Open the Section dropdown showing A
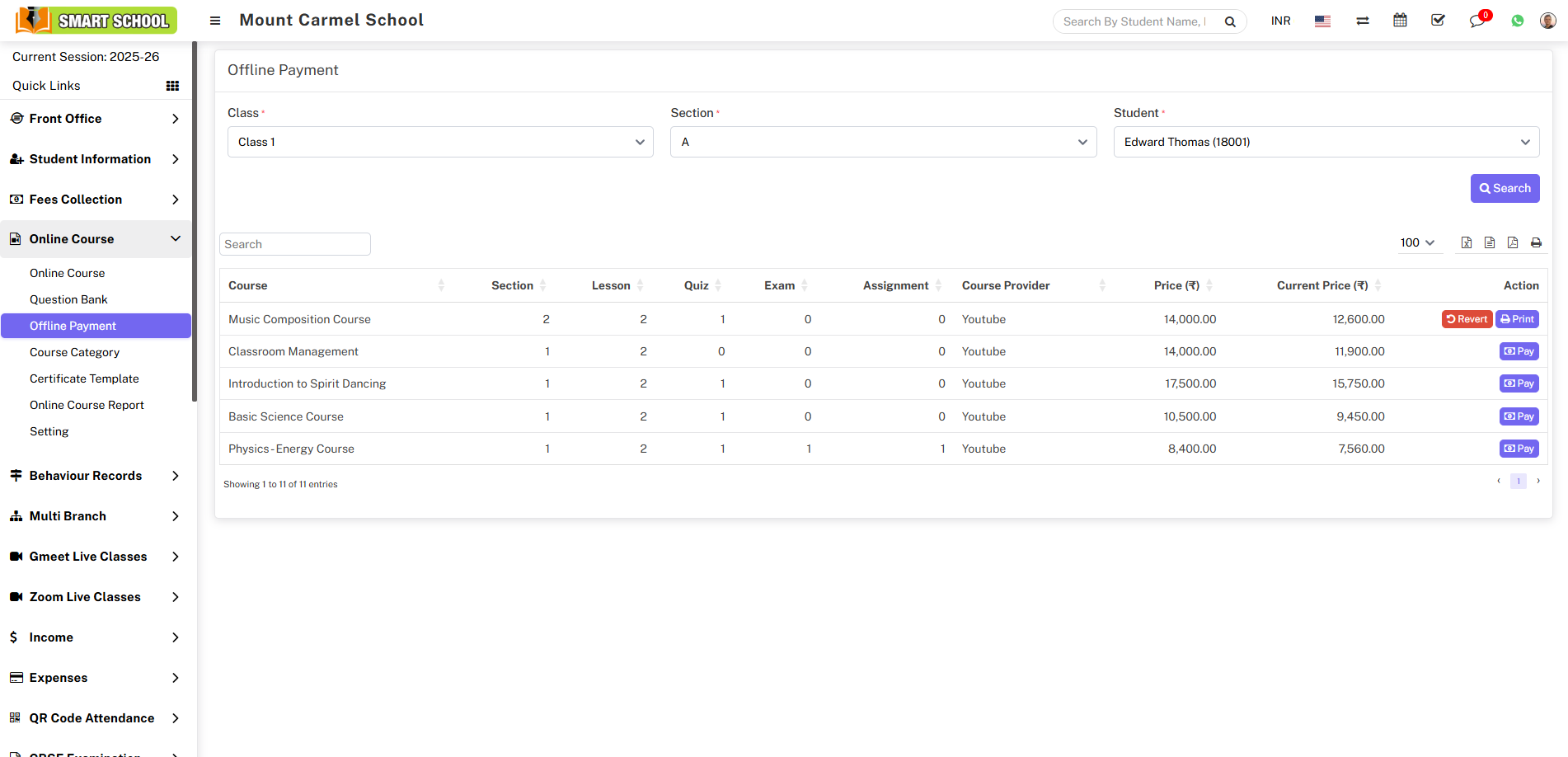Viewport: 1568px width, 757px height. (883, 142)
